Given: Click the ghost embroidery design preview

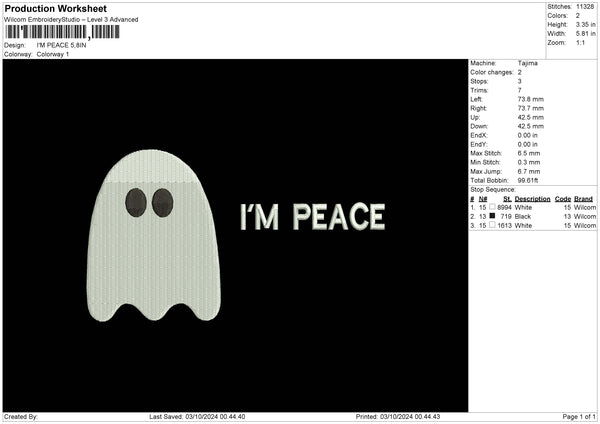Looking at the screenshot, I should [153, 235].
